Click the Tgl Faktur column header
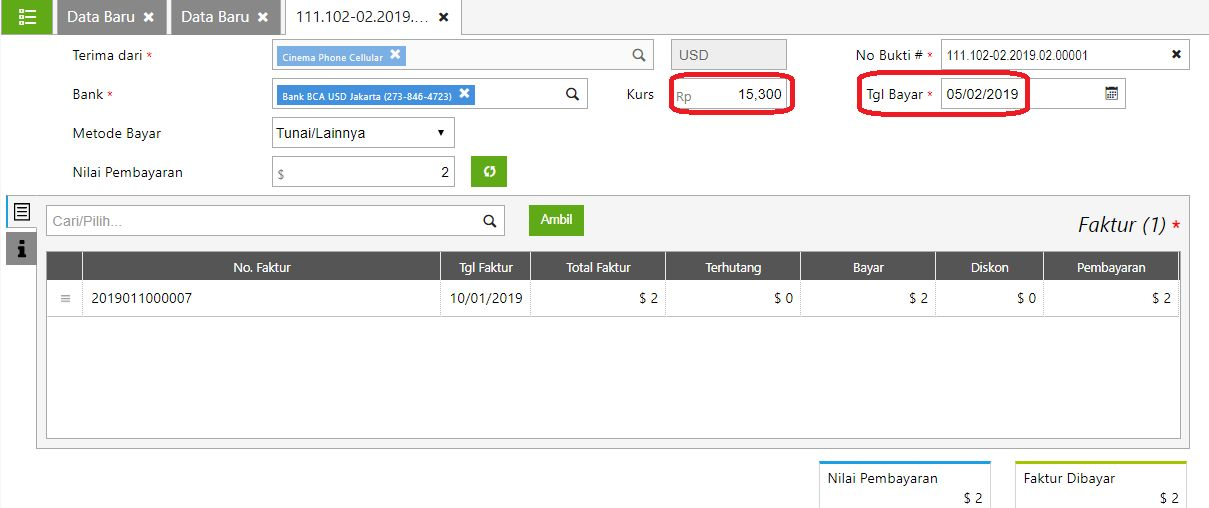 coord(486,267)
